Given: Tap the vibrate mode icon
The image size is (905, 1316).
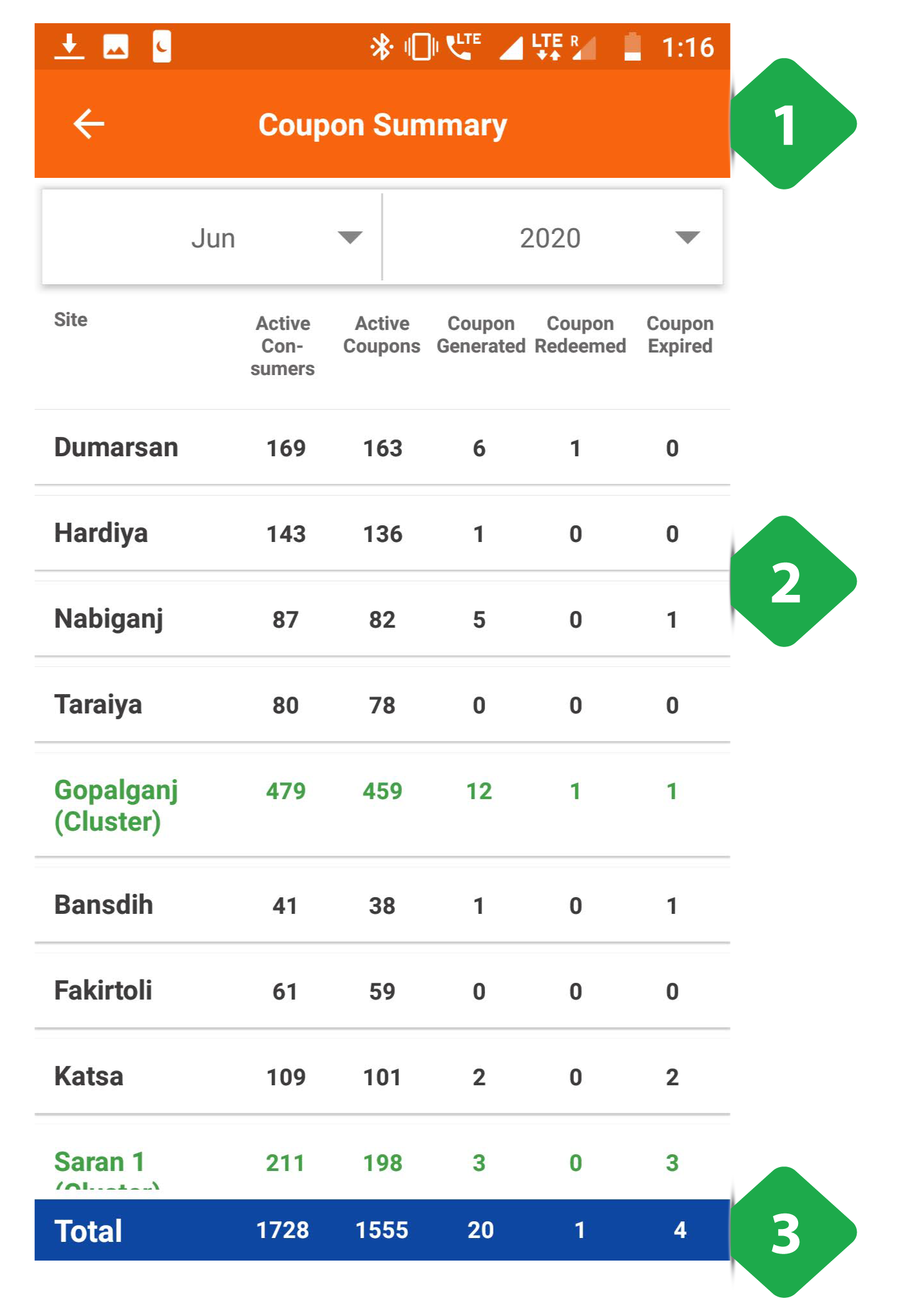Looking at the screenshot, I should pos(421,47).
